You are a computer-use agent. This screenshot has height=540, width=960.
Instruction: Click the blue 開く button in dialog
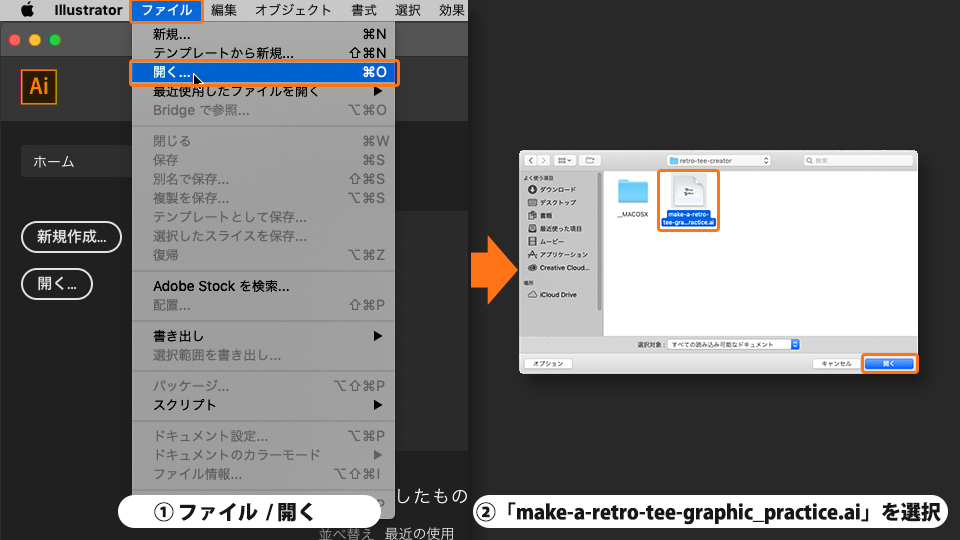pos(889,364)
